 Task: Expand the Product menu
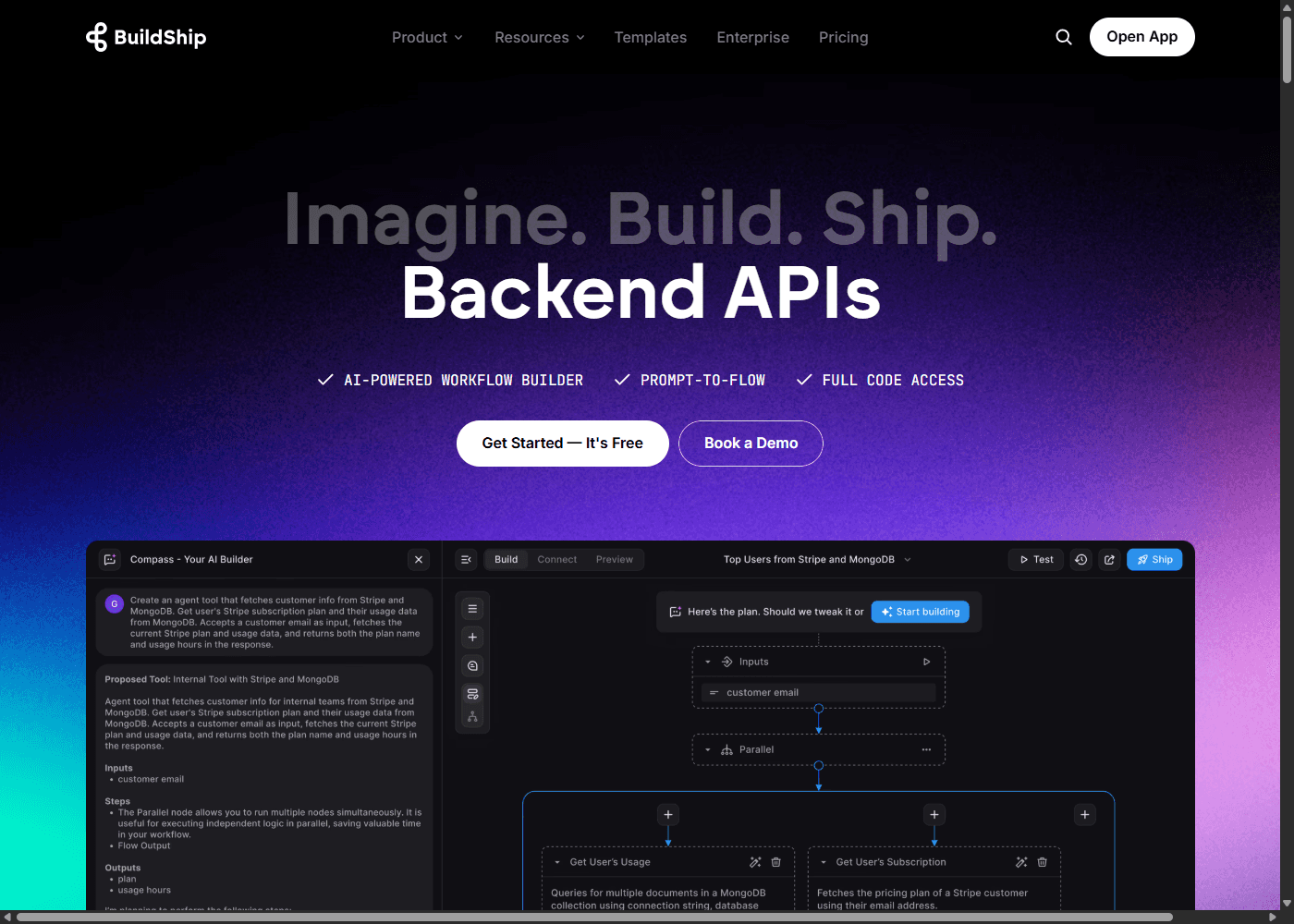click(x=427, y=38)
